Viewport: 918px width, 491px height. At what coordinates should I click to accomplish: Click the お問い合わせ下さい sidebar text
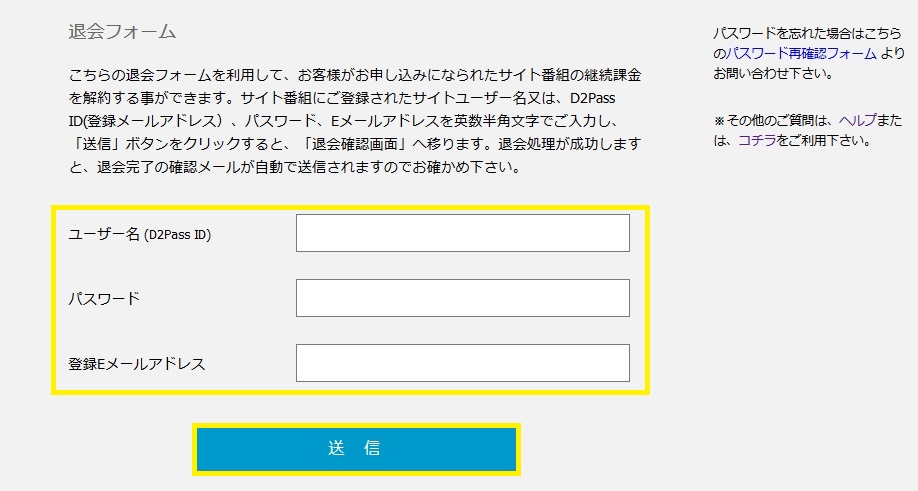tap(773, 74)
